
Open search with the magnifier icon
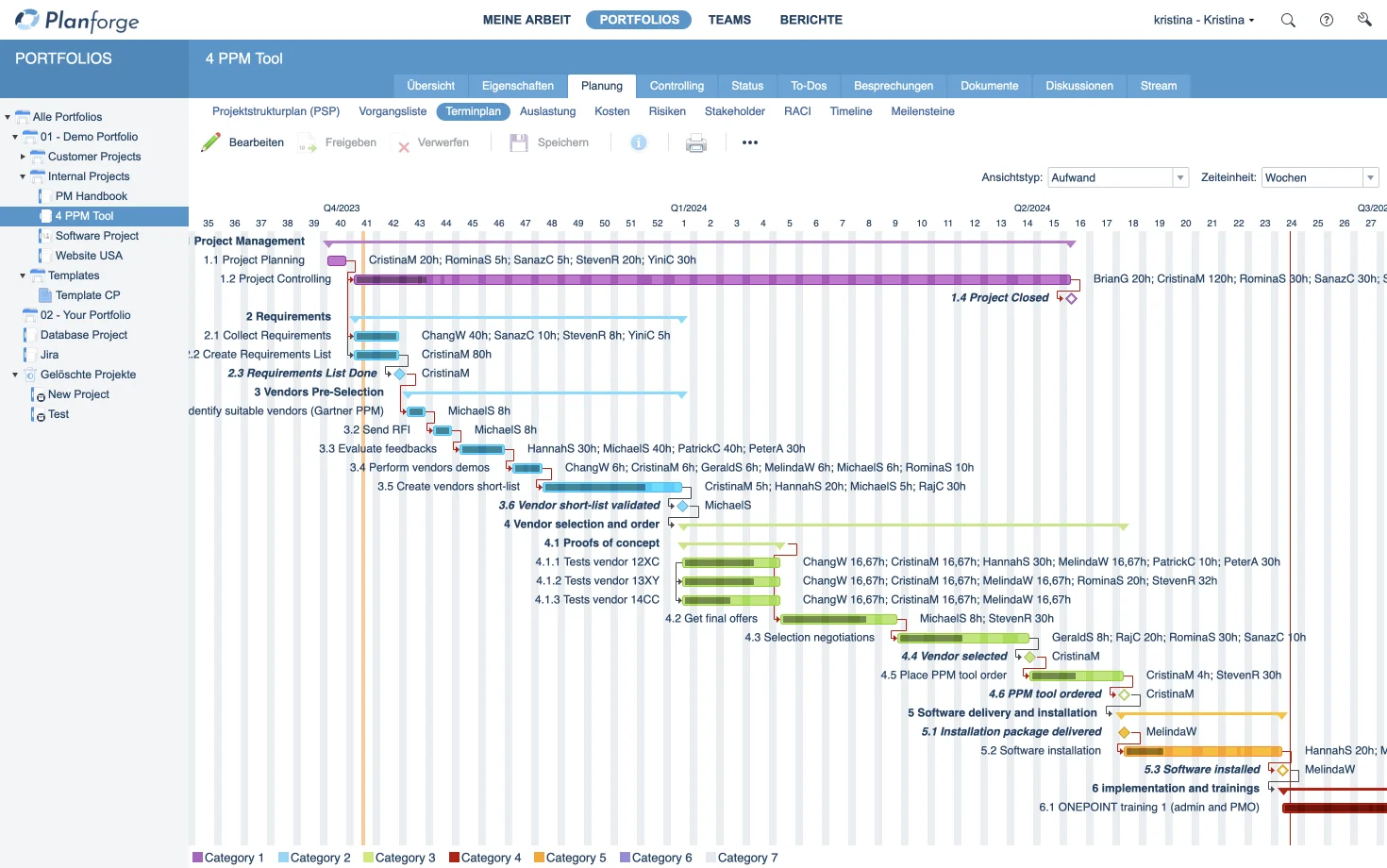1287,19
